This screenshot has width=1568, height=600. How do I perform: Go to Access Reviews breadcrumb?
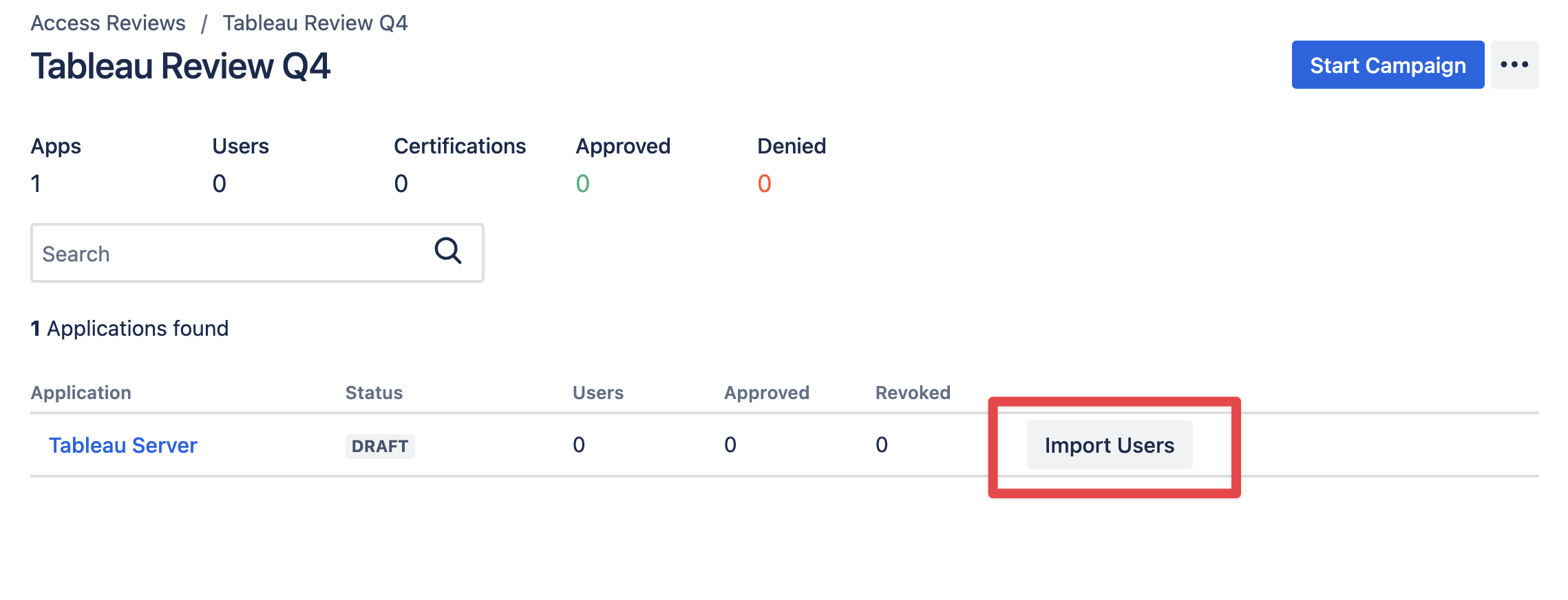click(108, 23)
